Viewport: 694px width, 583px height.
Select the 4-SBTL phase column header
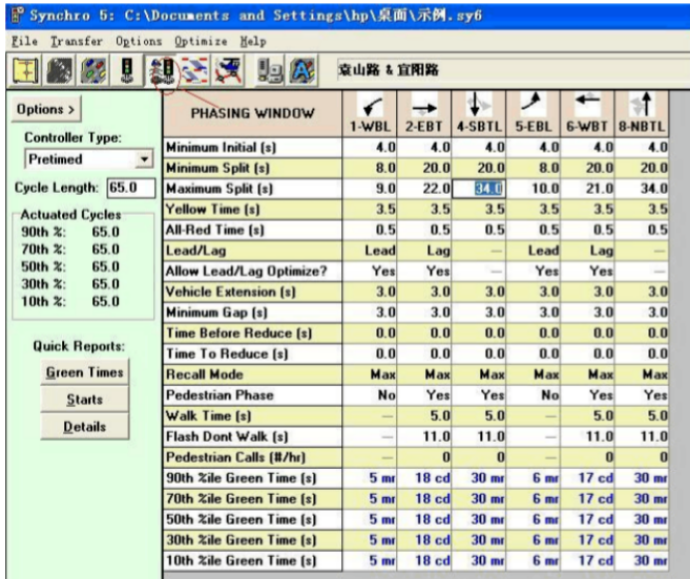(x=479, y=114)
